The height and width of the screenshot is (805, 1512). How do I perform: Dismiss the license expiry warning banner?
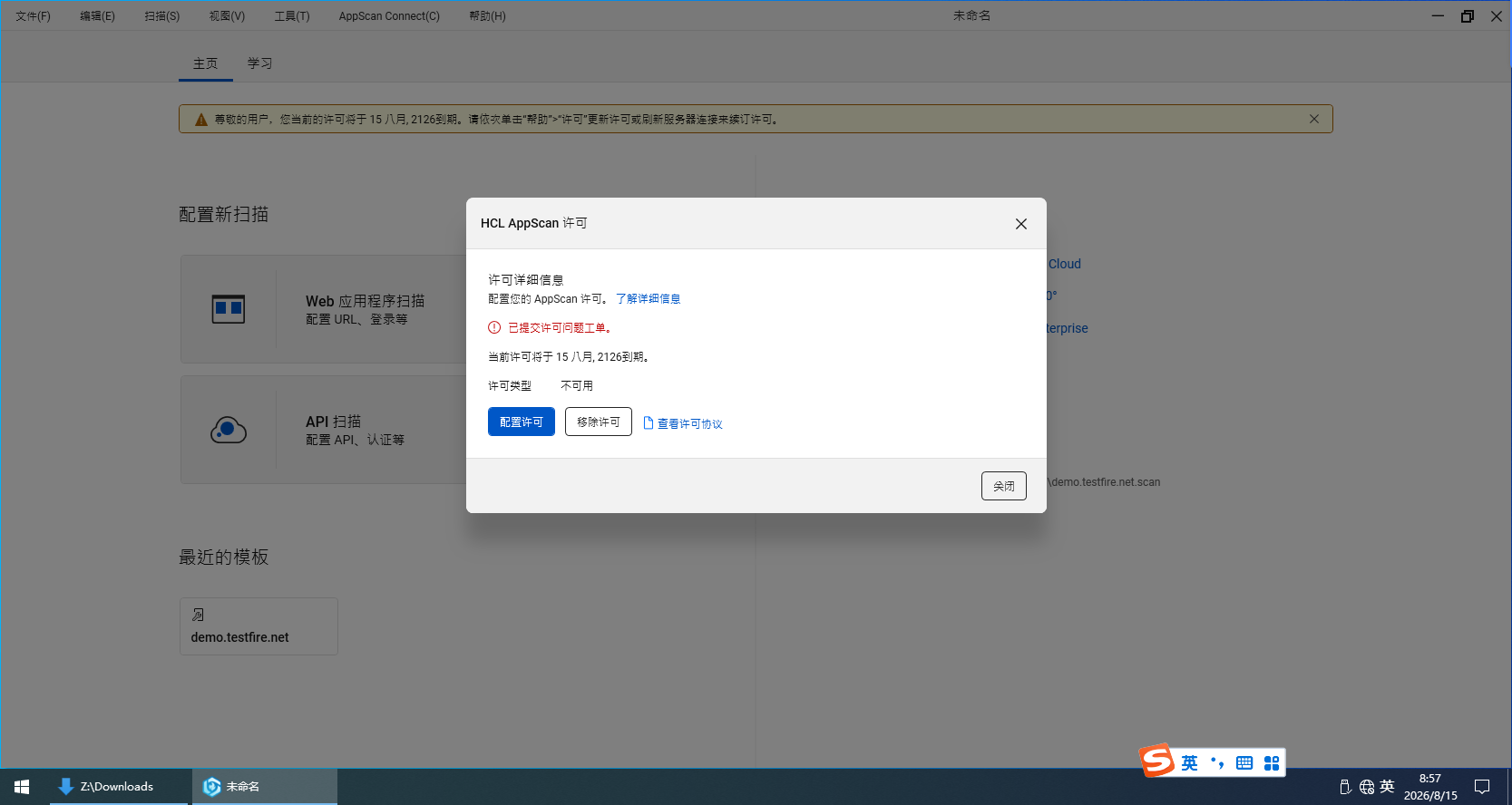pyautogui.click(x=1314, y=119)
